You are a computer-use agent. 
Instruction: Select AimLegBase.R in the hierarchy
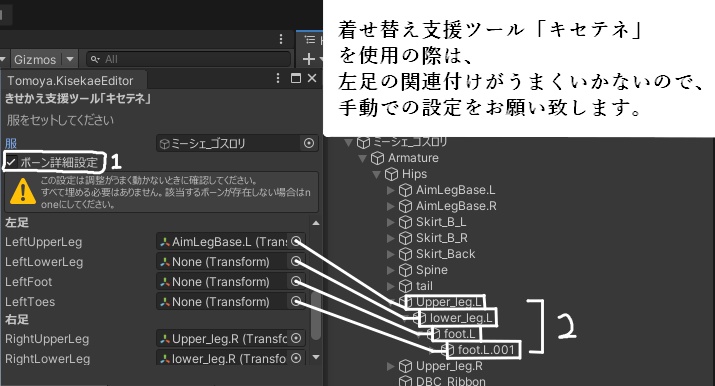click(456, 206)
